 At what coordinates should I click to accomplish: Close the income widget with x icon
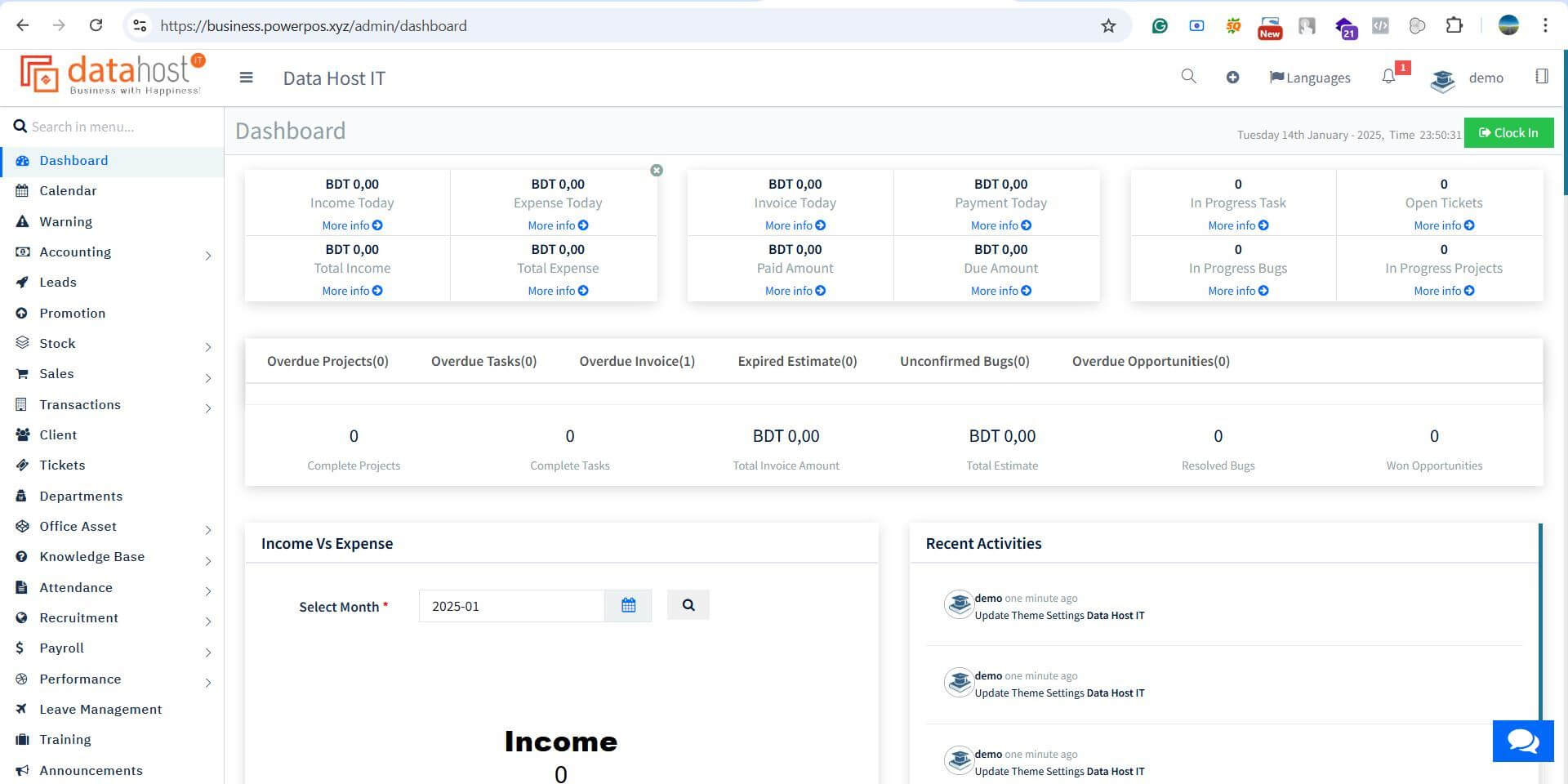click(x=657, y=171)
